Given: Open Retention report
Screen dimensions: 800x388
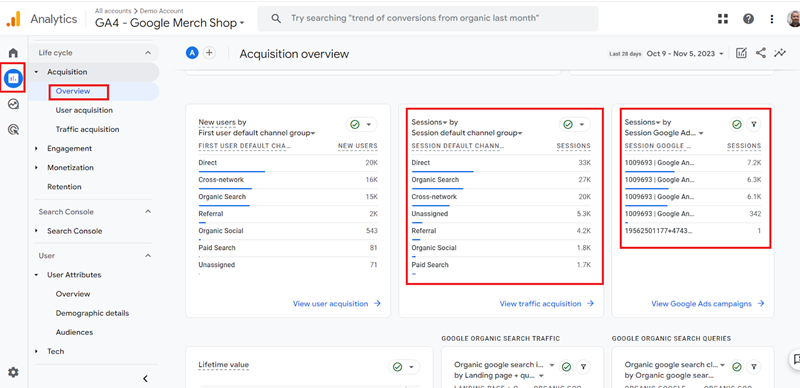Looking at the screenshot, I should point(64,187).
